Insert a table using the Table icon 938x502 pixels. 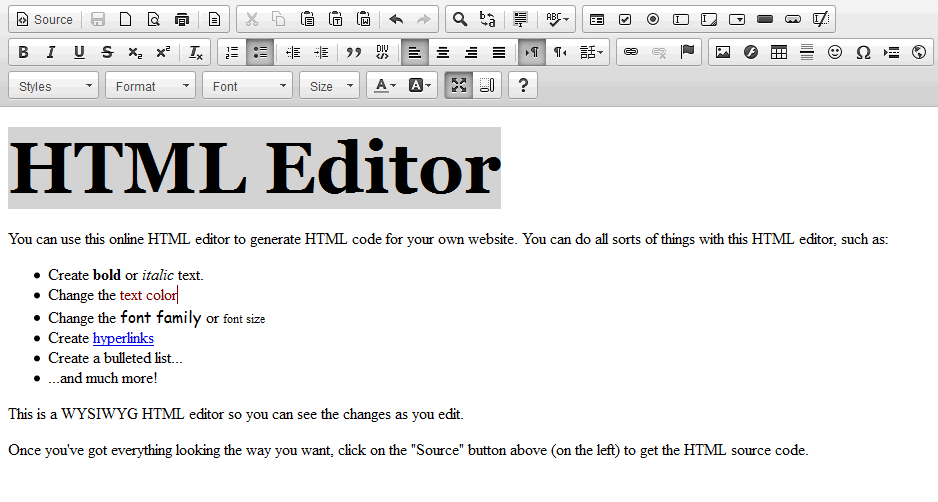click(778, 53)
